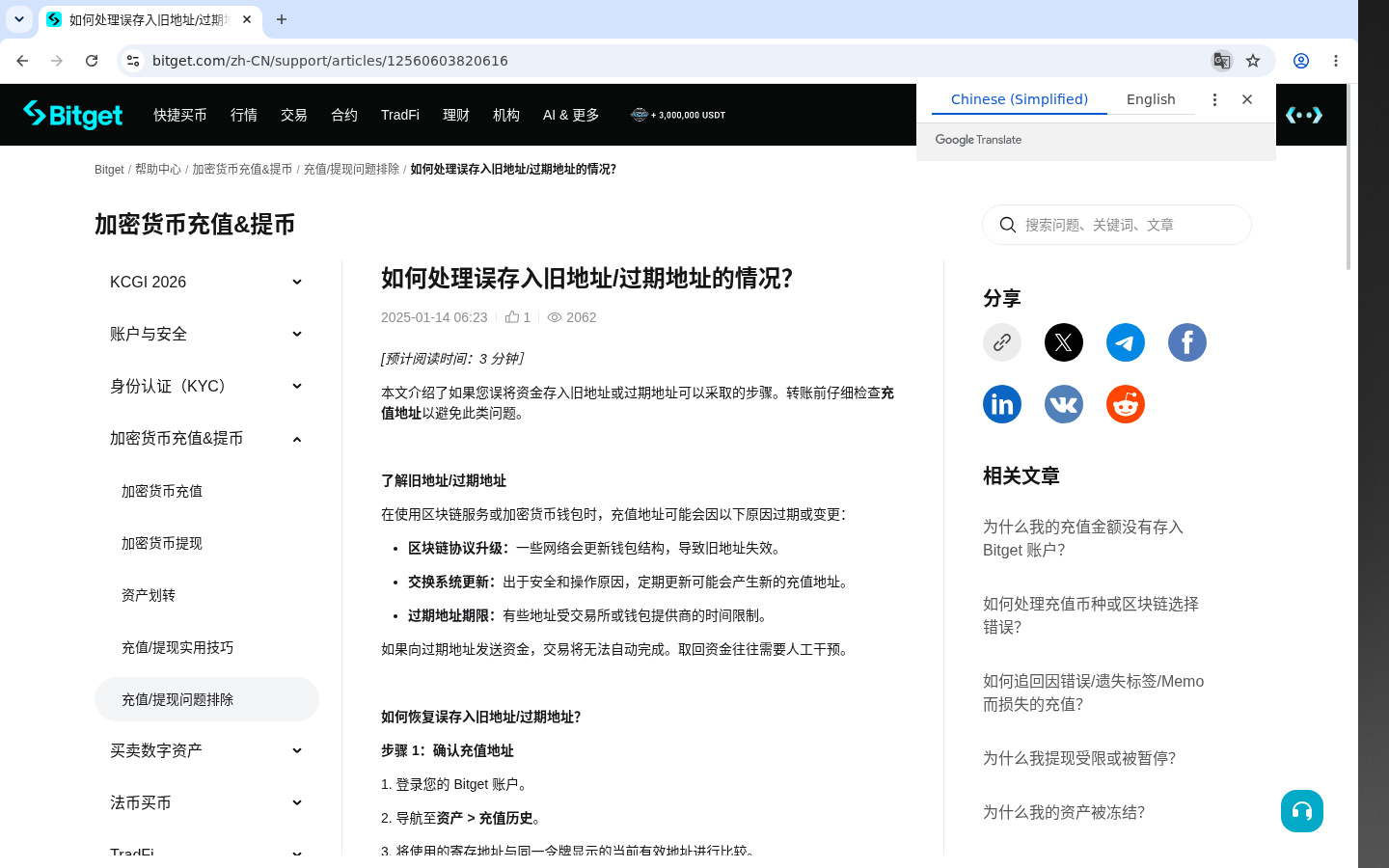
Task: Open related article 为什么我的资产被冻结
Action: click(1064, 812)
